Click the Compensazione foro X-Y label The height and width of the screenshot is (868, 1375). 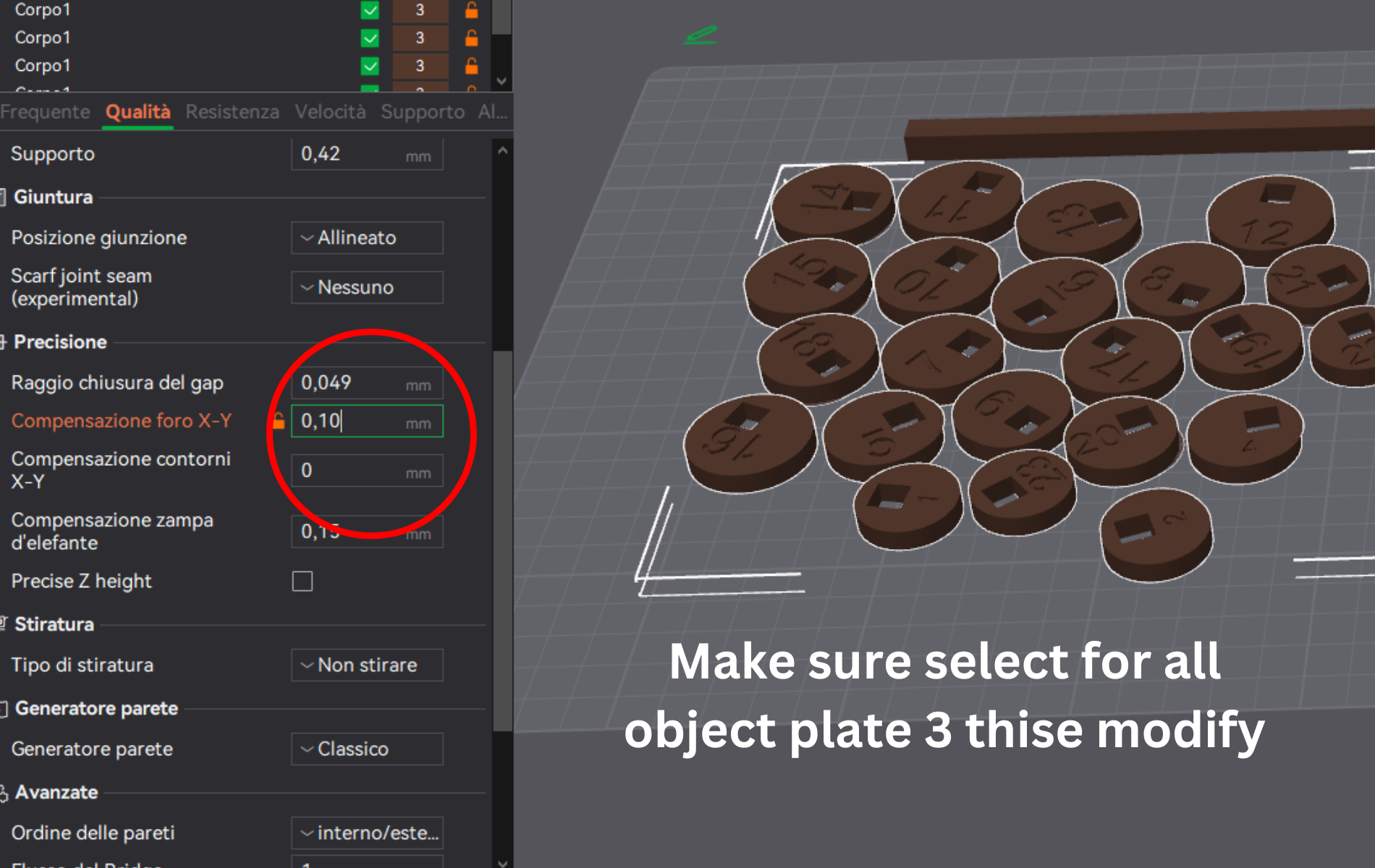(121, 420)
